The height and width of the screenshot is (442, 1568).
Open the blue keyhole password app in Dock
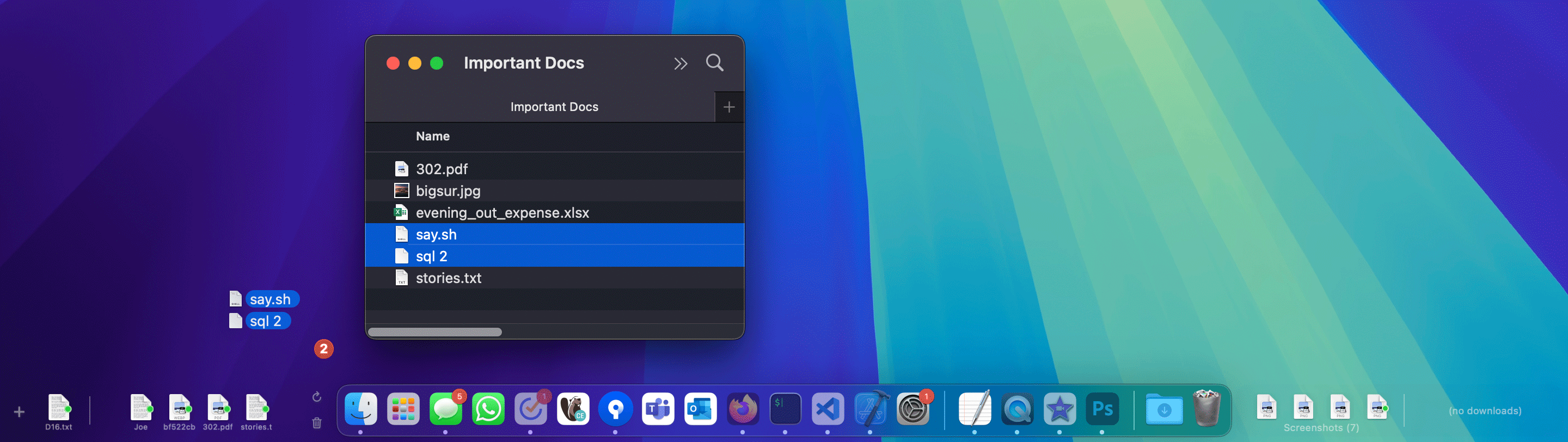pos(615,408)
